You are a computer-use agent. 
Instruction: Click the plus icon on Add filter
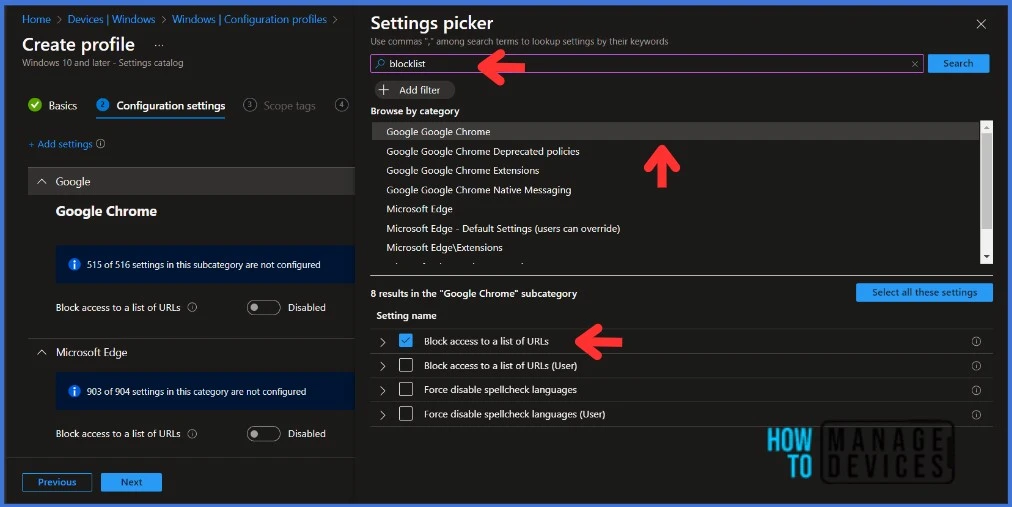click(x=384, y=90)
